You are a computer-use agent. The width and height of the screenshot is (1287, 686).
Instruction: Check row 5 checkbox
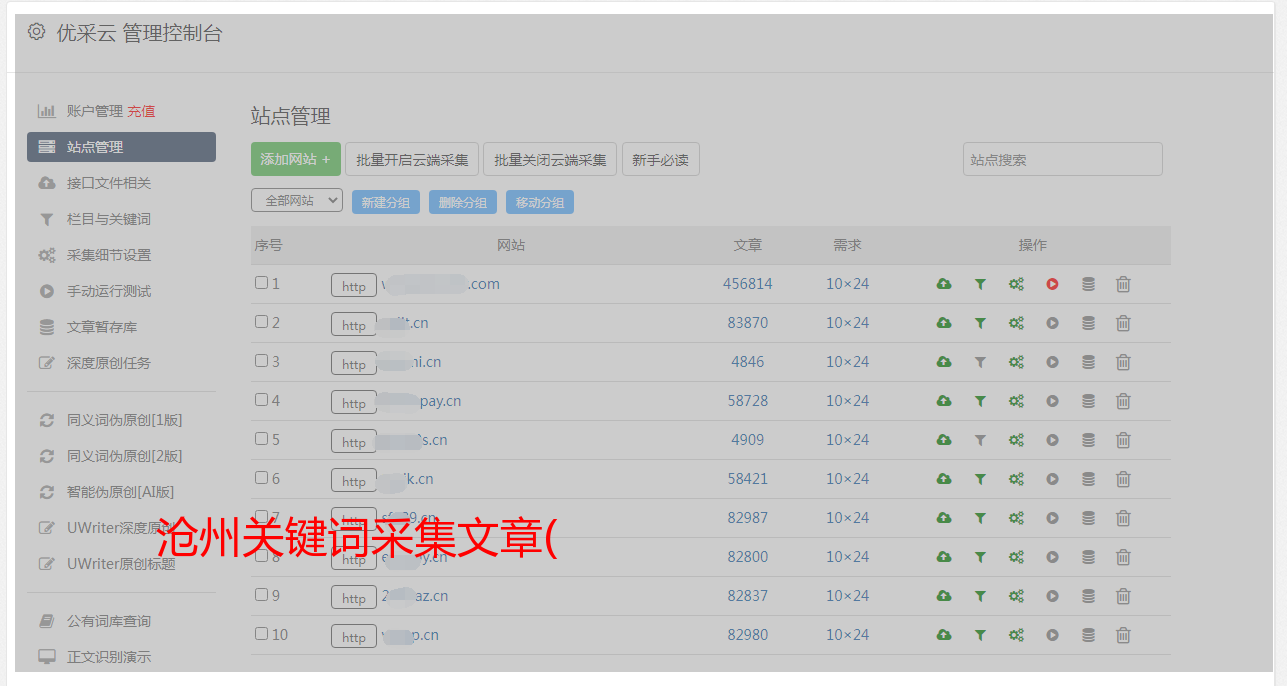tap(261, 439)
